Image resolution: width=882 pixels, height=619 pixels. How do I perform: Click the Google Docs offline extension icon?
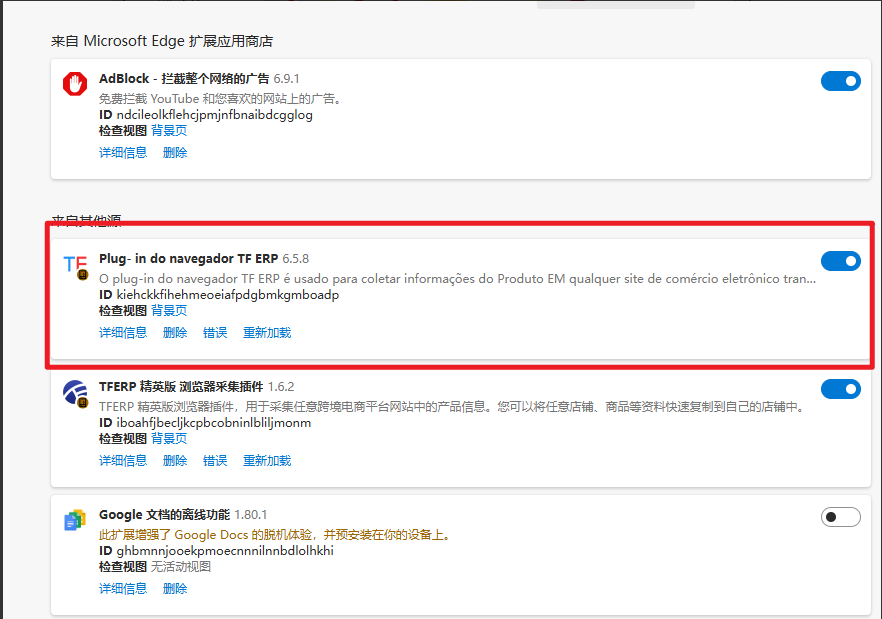point(75,520)
